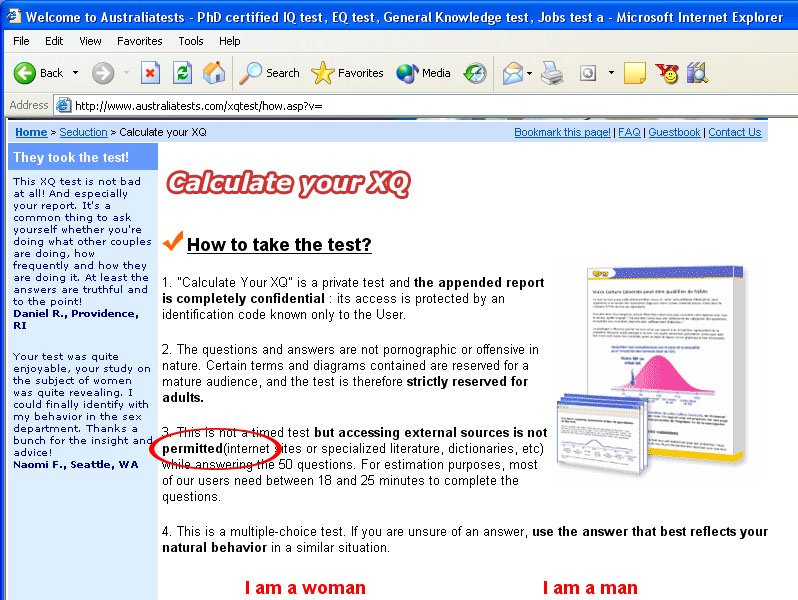Click the Back arrow button
The height and width of the screenshot is (600, 798).
(x=39, y=73)
